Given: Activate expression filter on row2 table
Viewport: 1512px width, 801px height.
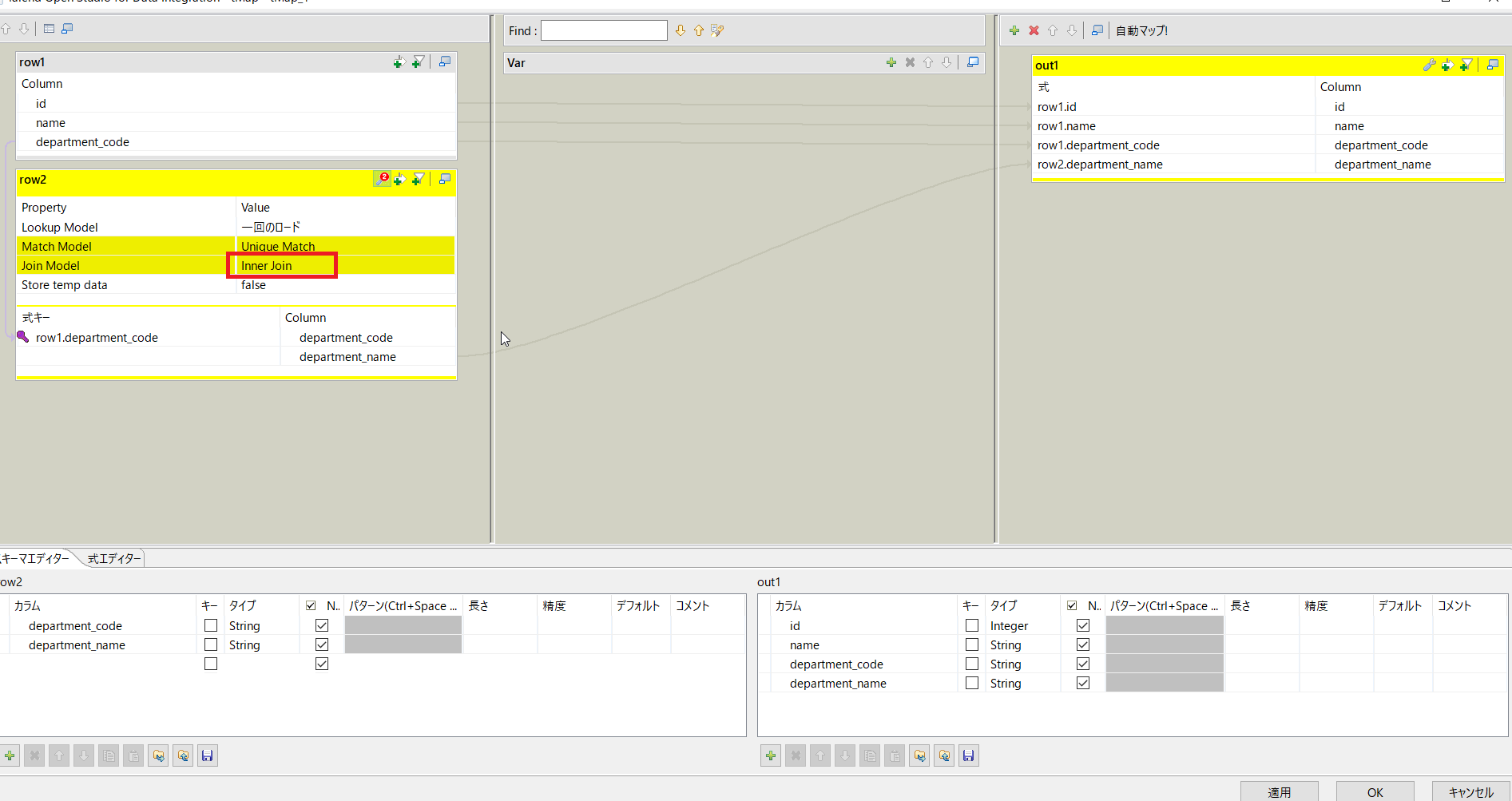Looking at the screenshot, I should 418,179.
